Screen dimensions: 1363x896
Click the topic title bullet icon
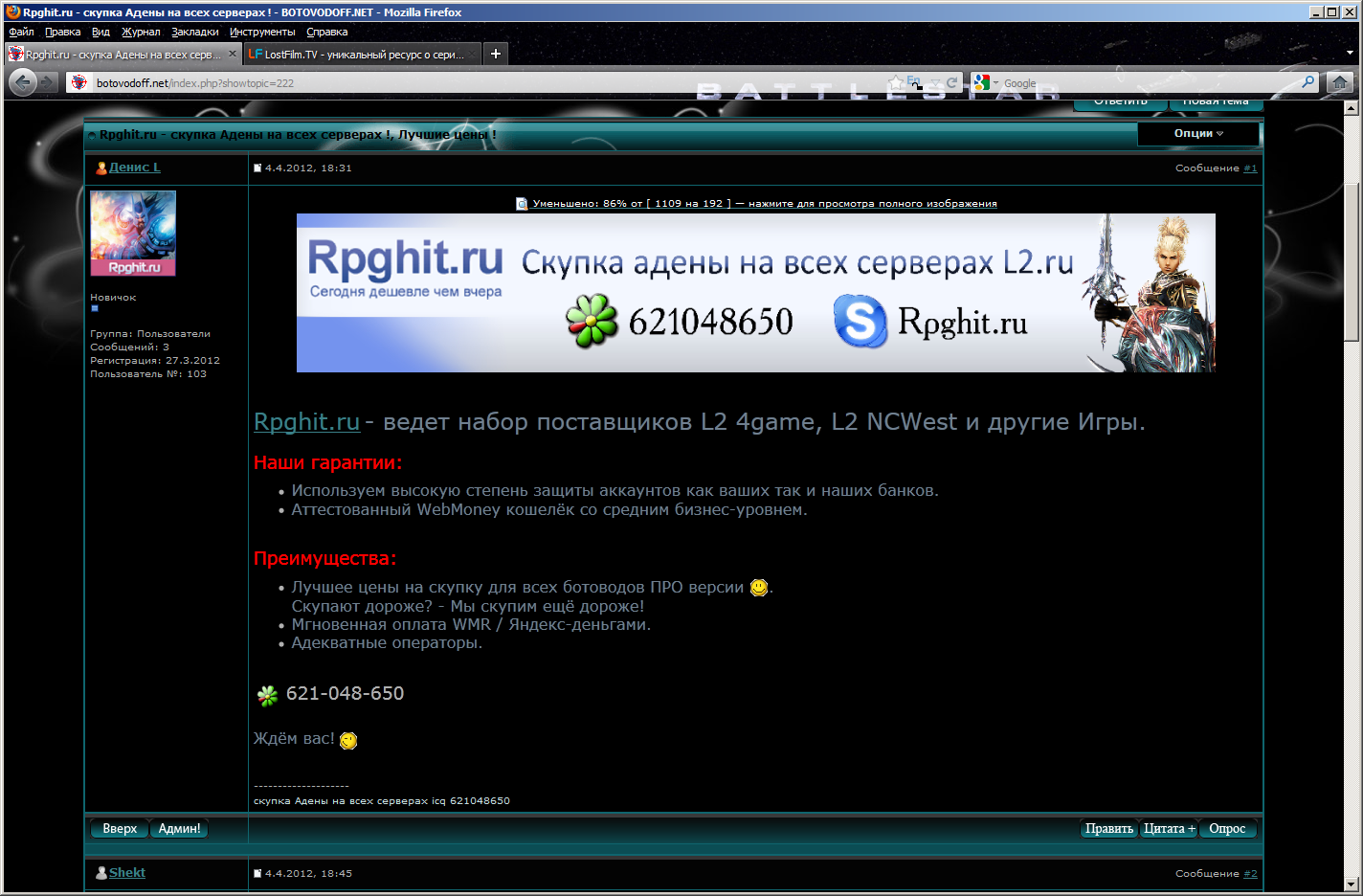(92, 135)
